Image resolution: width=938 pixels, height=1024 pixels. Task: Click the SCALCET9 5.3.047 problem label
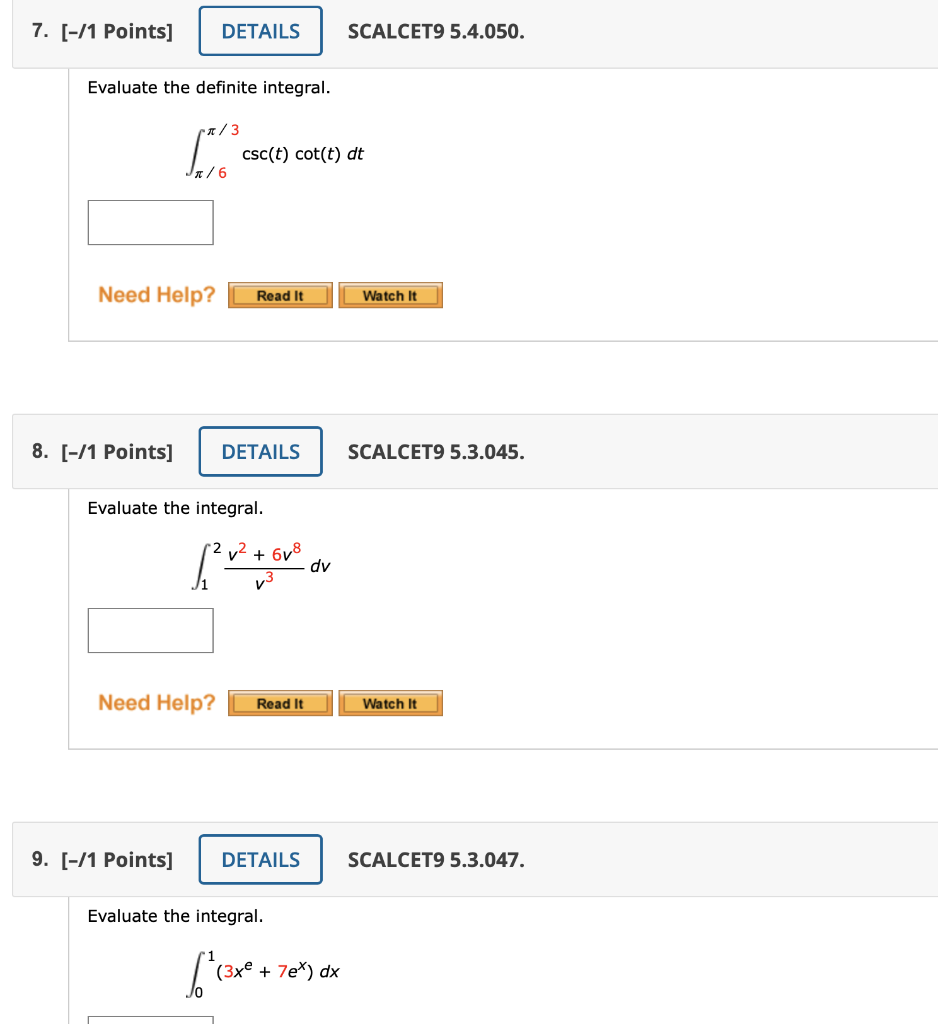pos(435,860)
